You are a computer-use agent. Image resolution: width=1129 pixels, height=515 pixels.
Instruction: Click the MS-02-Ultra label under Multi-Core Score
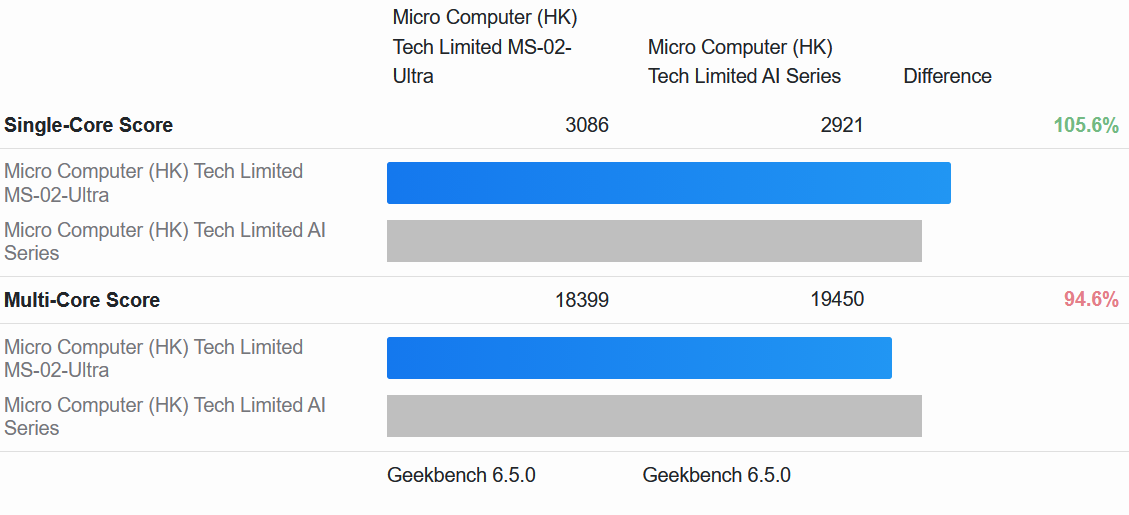(153, 358)
